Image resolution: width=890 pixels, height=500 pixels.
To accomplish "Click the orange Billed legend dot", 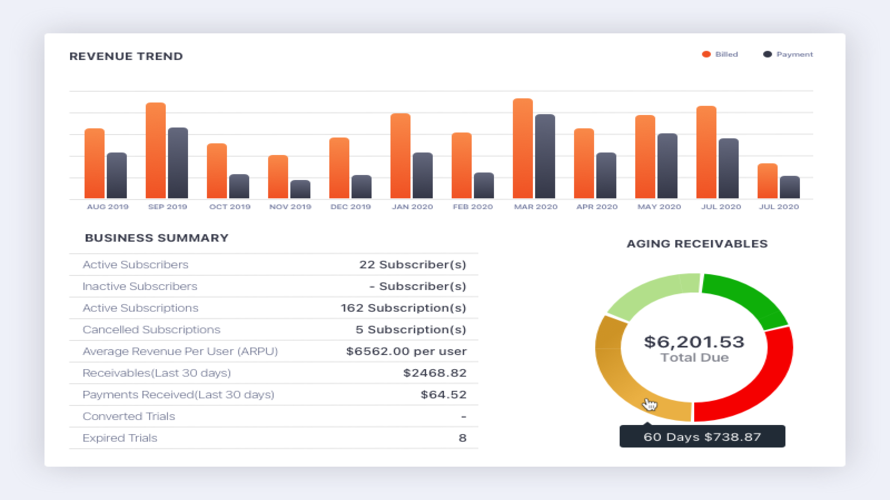I will 706,54.
